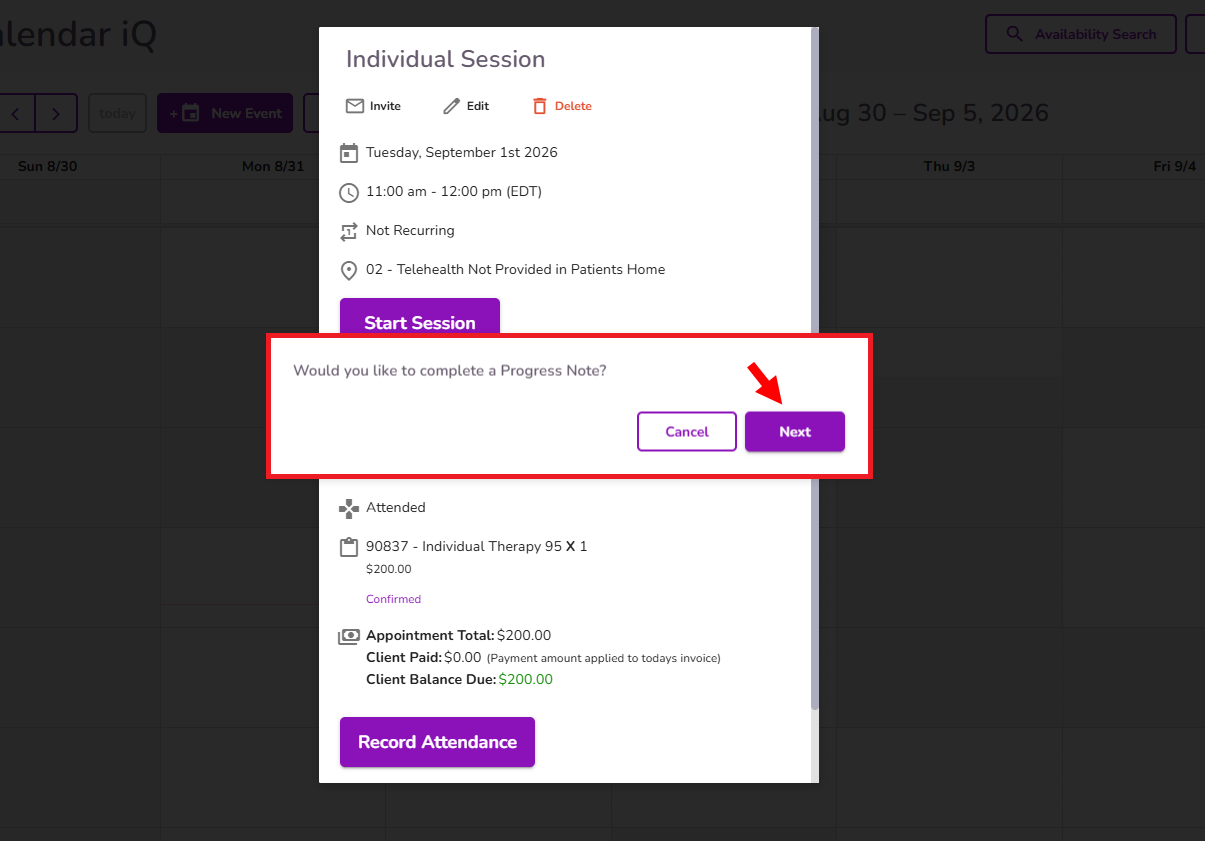Click the service code clipboard icon

[349, 547]
